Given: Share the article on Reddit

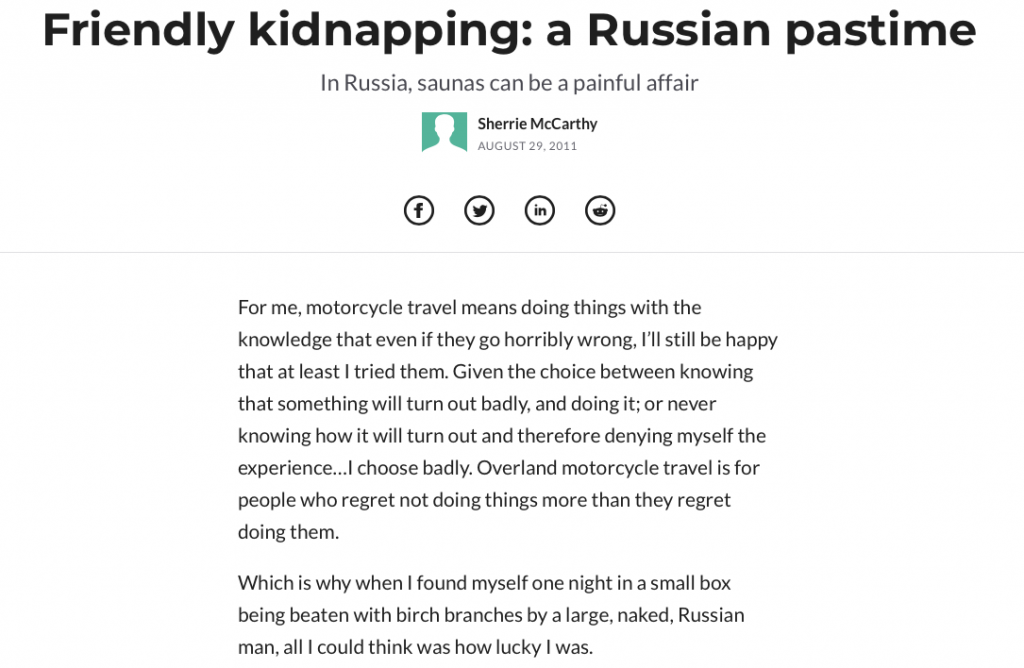Looking at the screenshot, I should 600,210.
